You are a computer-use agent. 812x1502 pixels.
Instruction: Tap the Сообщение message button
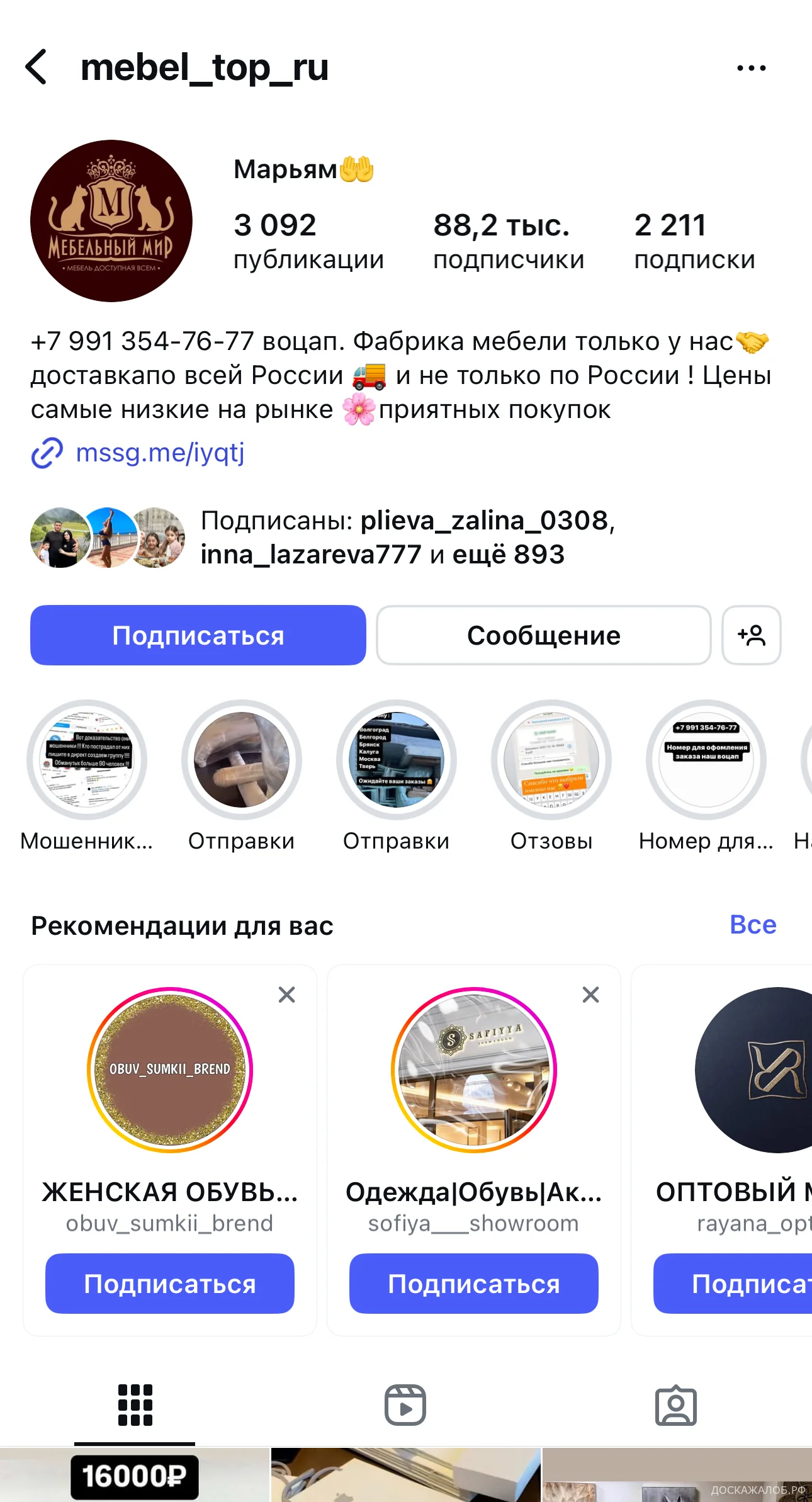pos(544,635)
